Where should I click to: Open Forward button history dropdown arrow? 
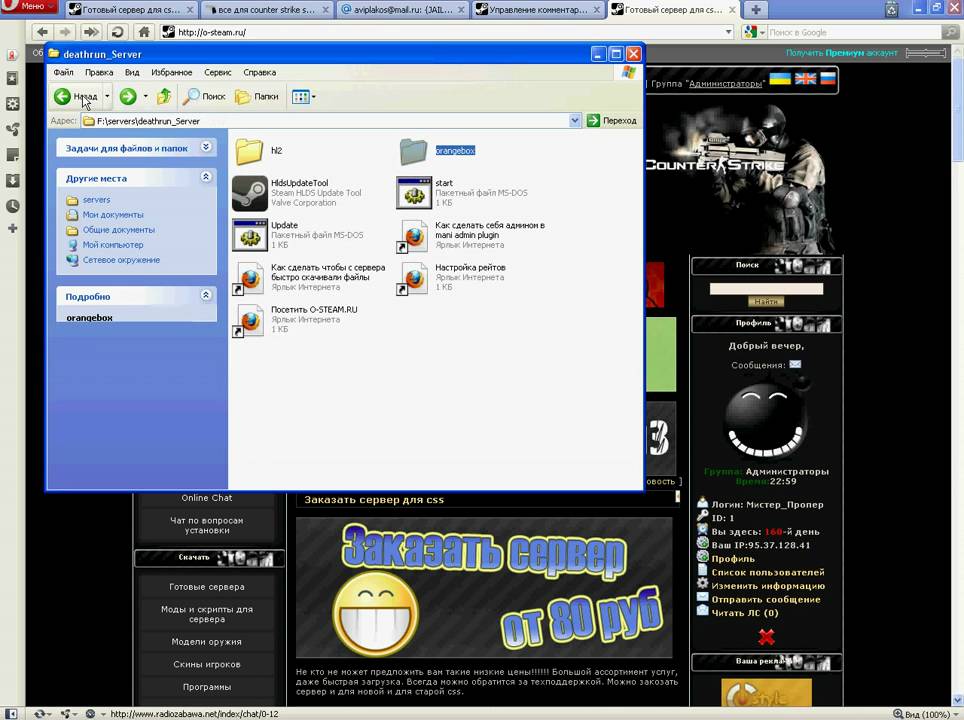click(146, 97)
